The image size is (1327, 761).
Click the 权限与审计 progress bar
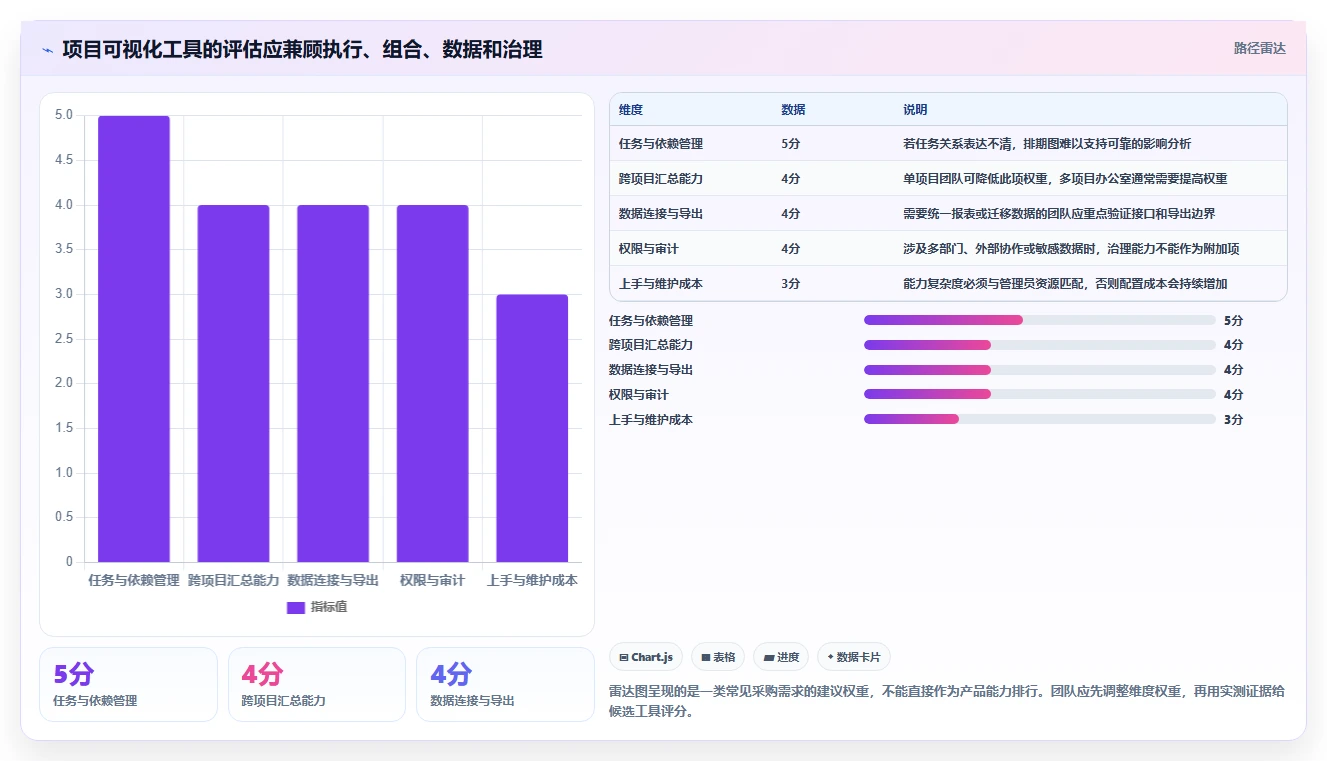coord(1040,395)
